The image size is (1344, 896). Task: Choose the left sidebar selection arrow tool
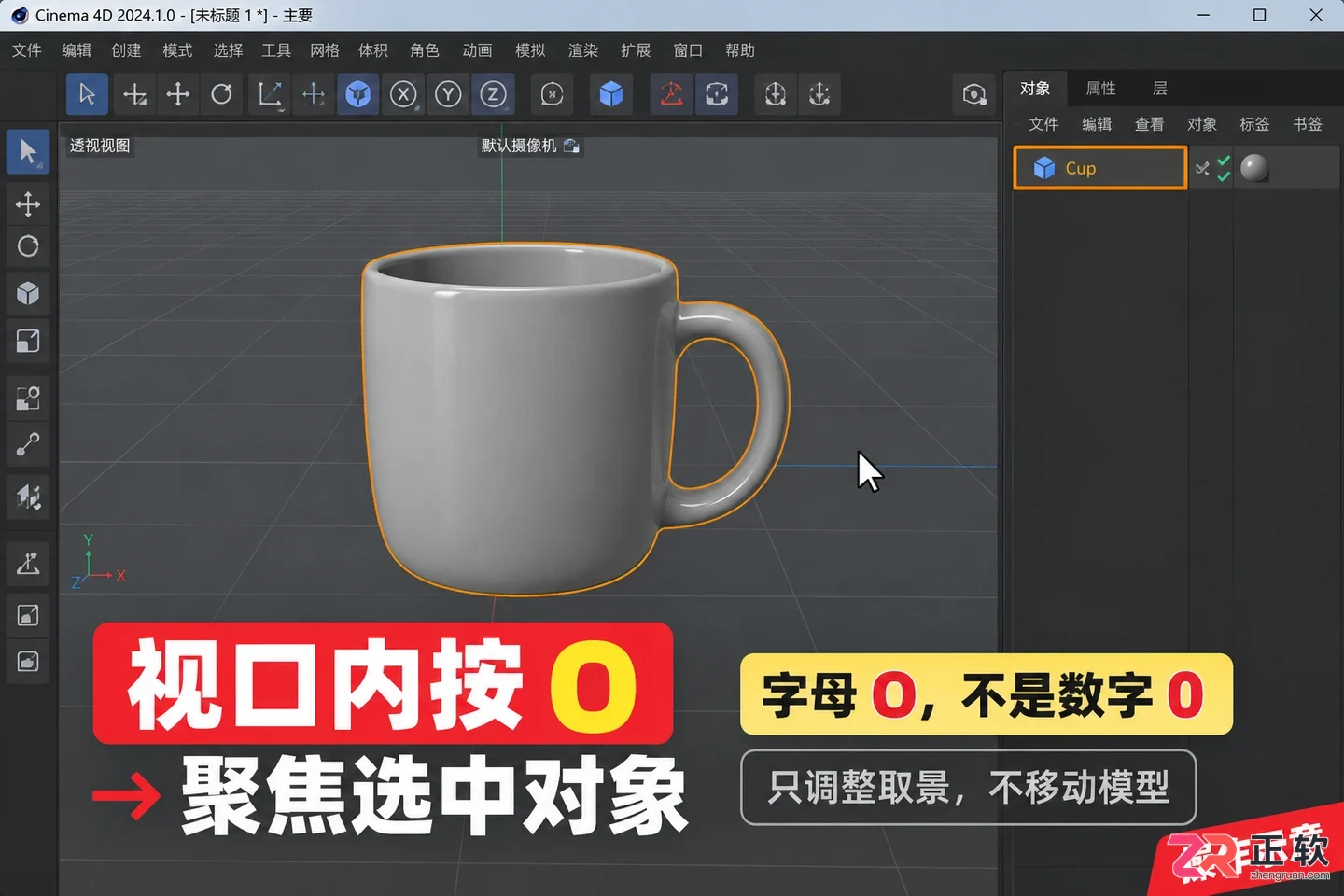(28, 152)
